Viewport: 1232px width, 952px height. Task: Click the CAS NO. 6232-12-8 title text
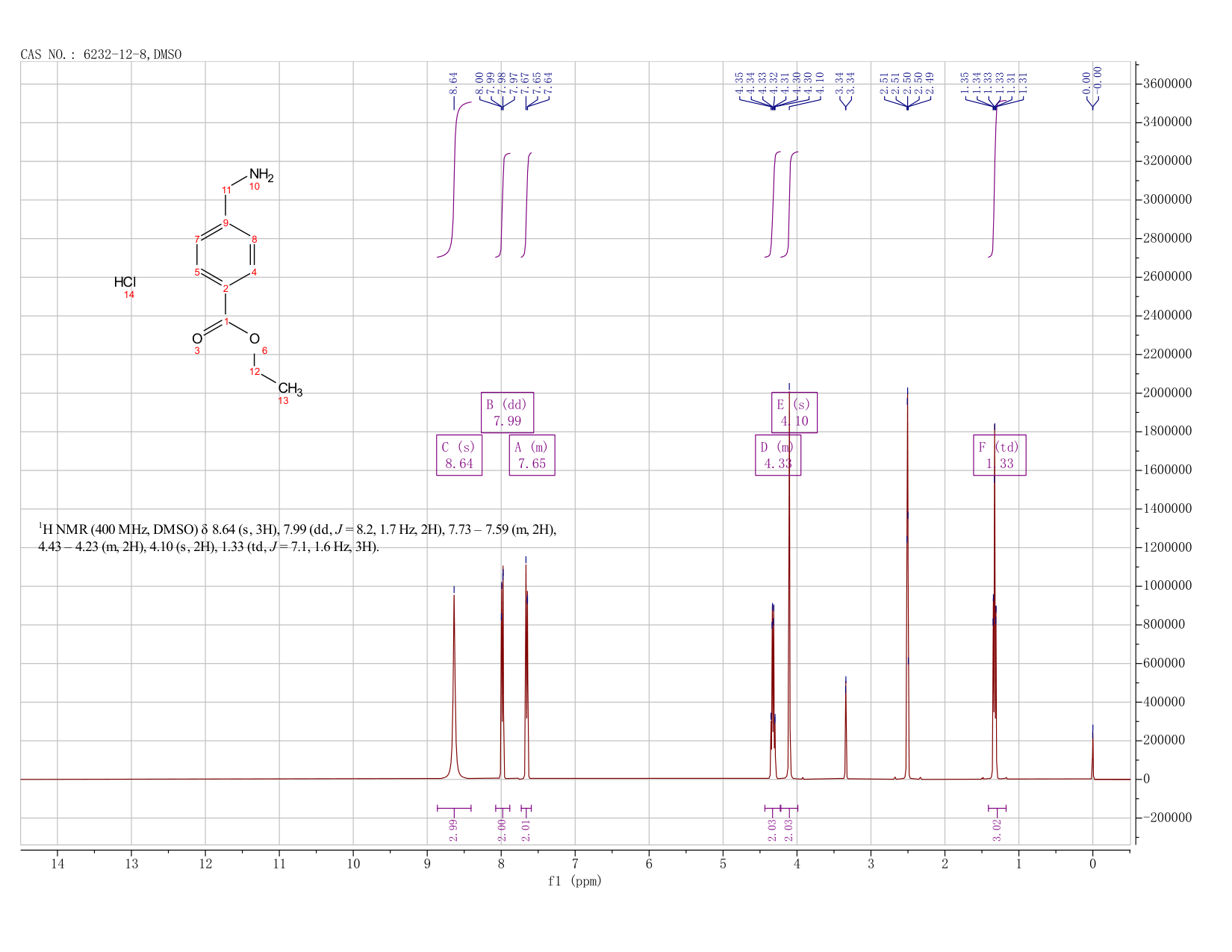101,55
